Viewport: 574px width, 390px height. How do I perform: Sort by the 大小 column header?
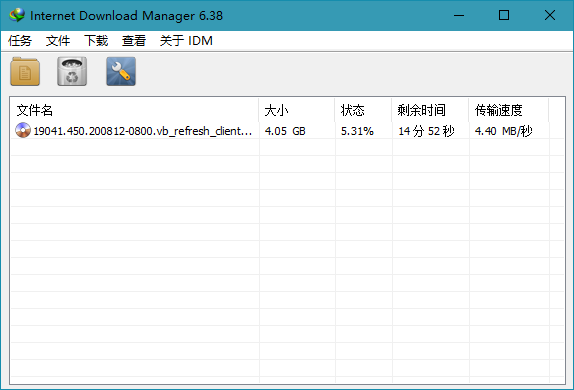297,110
